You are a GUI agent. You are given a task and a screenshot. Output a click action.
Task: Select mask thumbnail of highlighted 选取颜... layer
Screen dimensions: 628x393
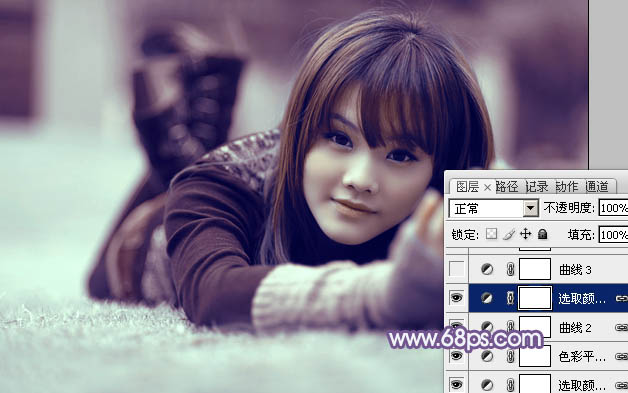[x=535, y=298]
